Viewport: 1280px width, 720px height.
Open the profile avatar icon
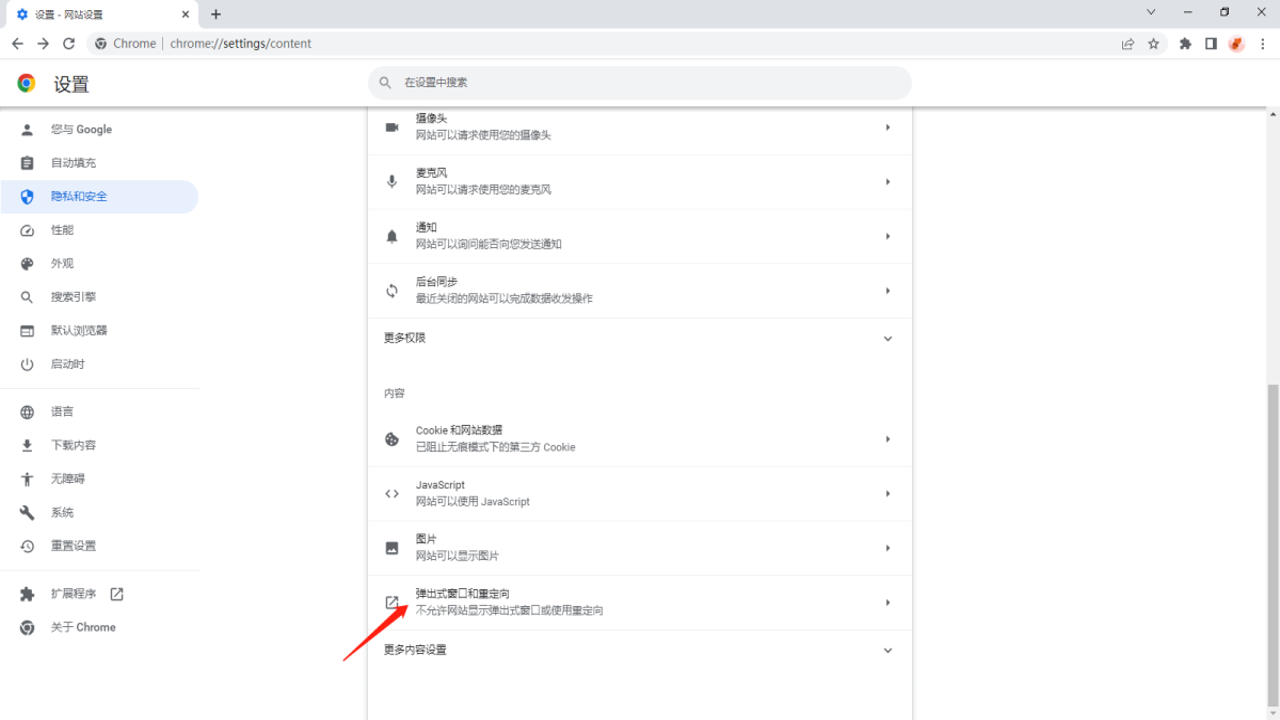1237,44
